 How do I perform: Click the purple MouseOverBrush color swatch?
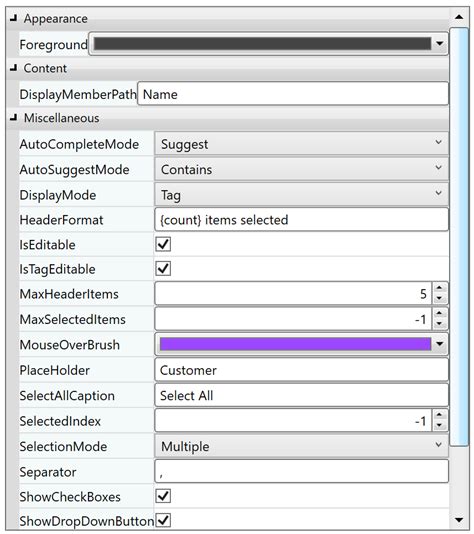295,344
